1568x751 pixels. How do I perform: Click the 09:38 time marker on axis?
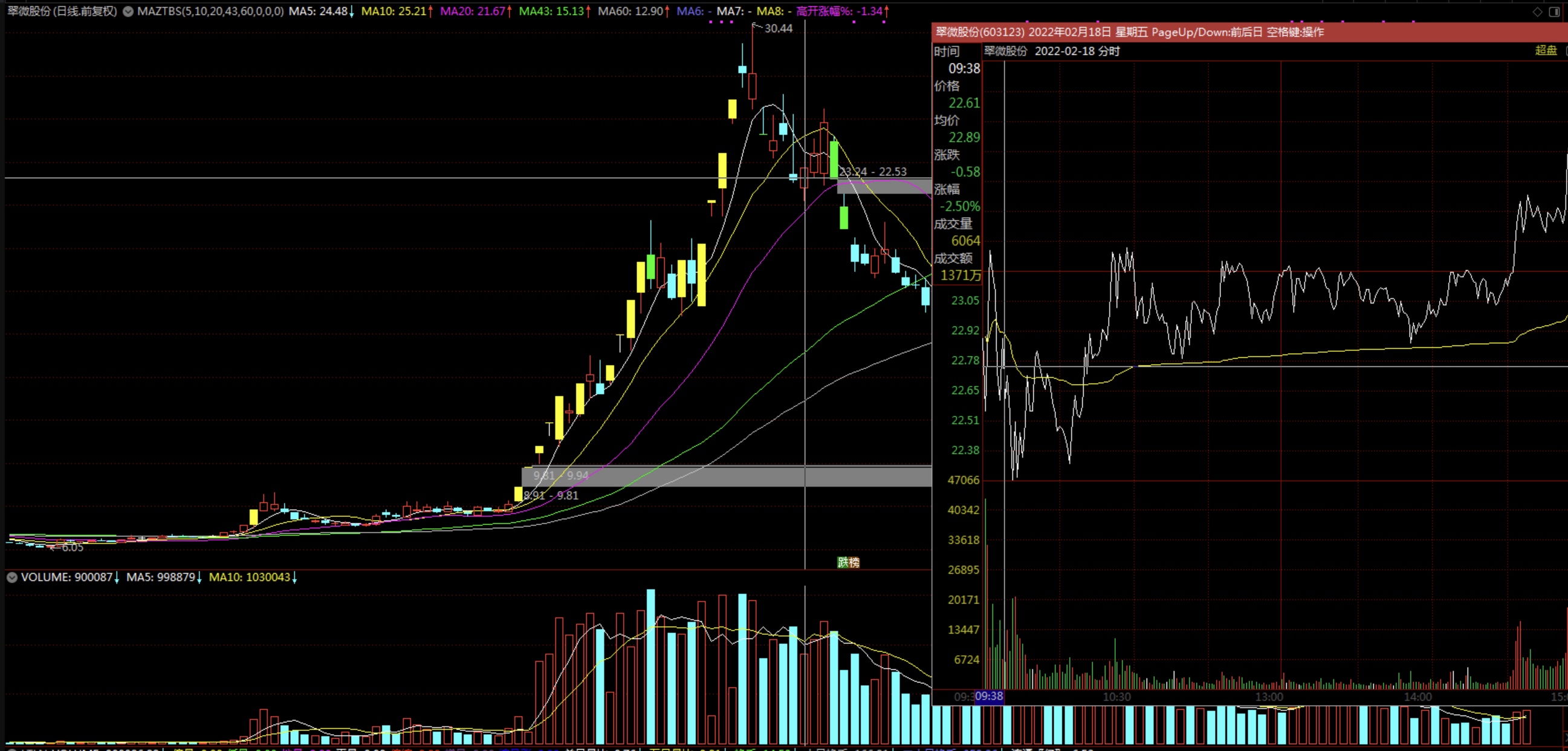[x=988, y=696]
